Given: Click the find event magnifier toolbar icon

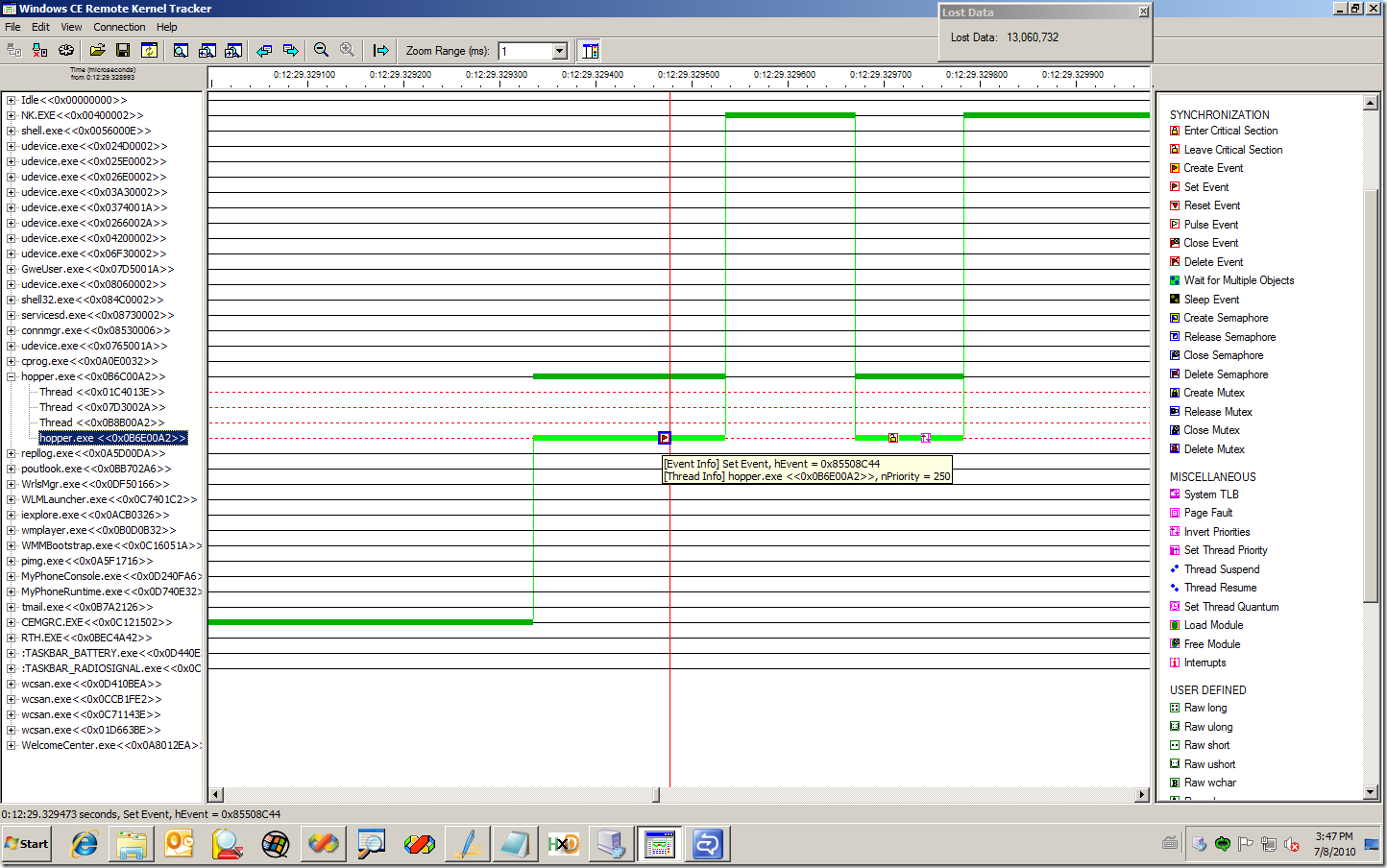Looking at the screenshot, I should pyautogui.click(x=181, y=50).
